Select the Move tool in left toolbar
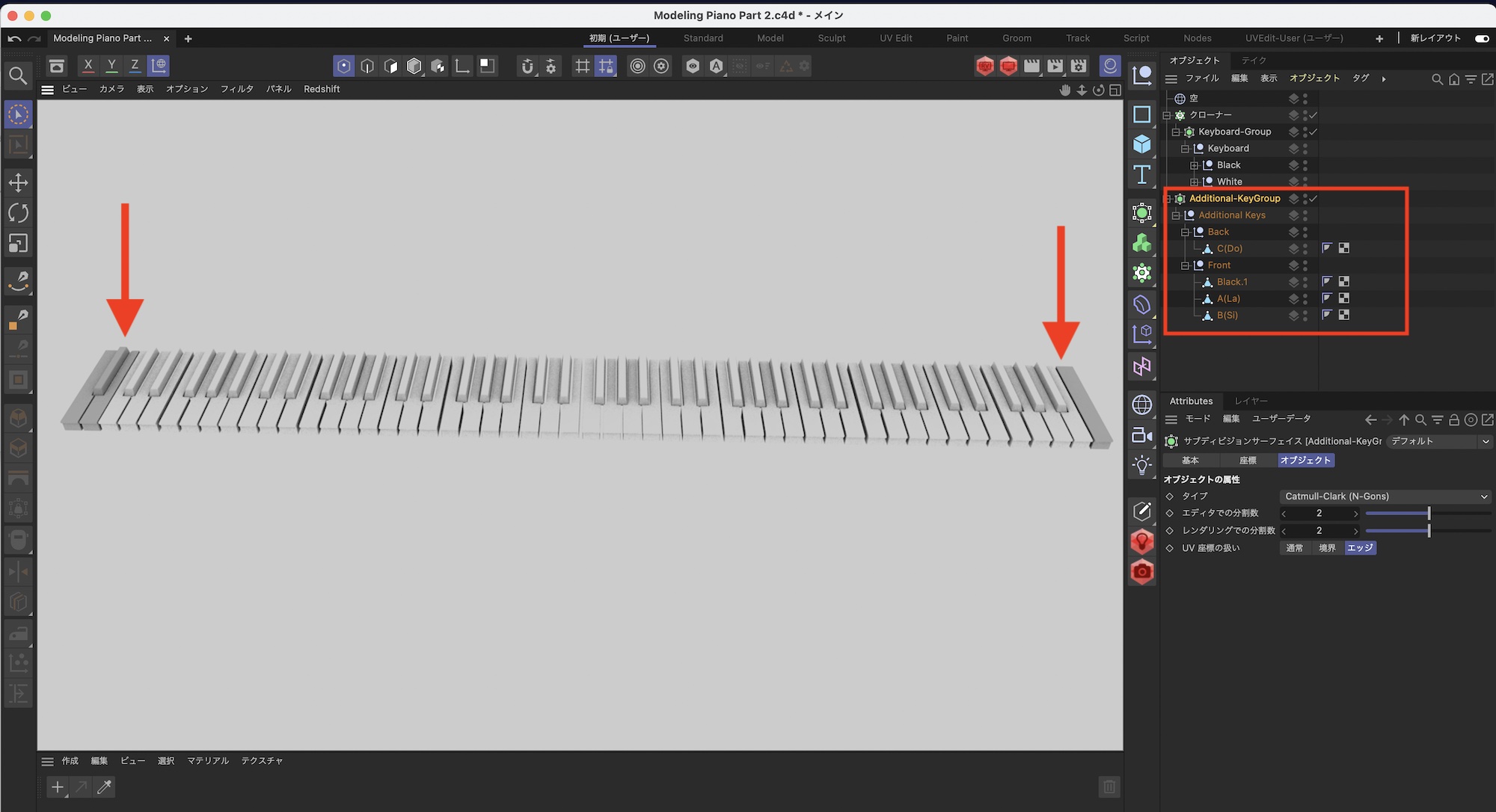 coord(18,182)
